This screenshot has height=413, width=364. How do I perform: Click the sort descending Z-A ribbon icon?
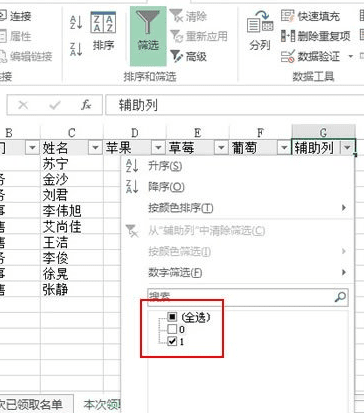pos(76,49)
